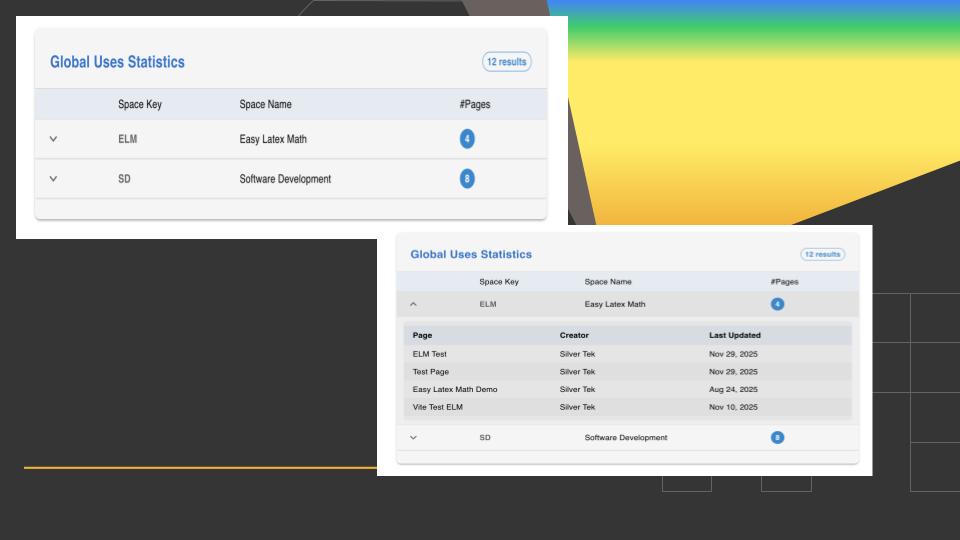The width and height of the screenshot is (960, 540).
Task: Open the Easy Latex Math Demo page entry
Action: [x=455, y=389]
